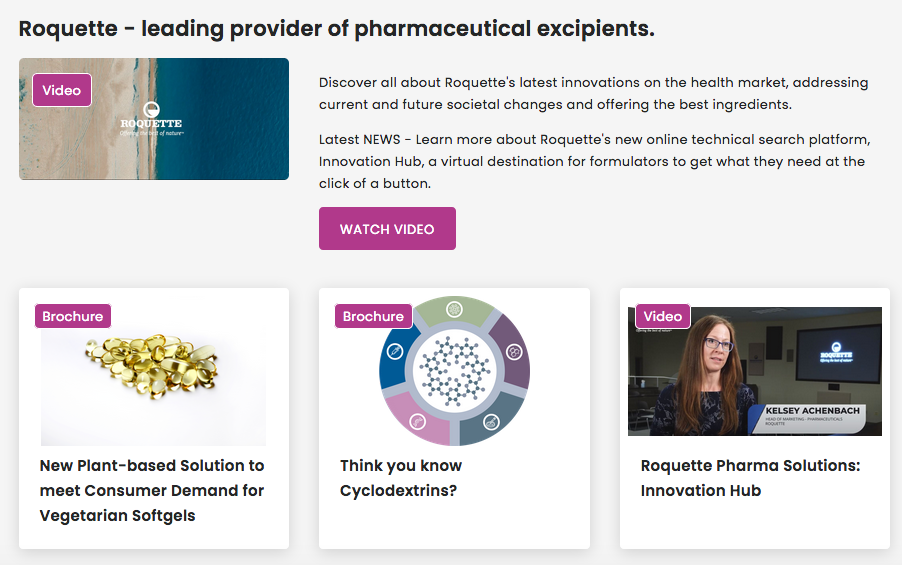Click the WATCH VIDEO button
The image size is (902, 565).
pyautogui.click(x=387, y=228)
